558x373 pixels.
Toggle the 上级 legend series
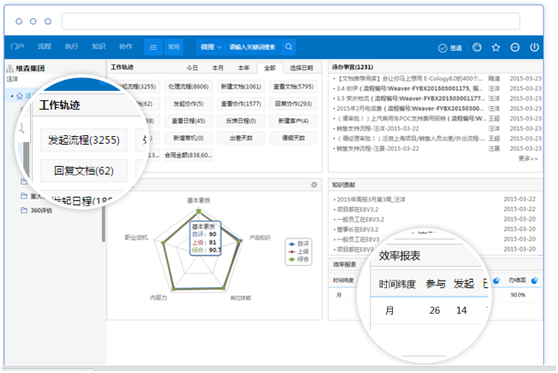[299, 252]
